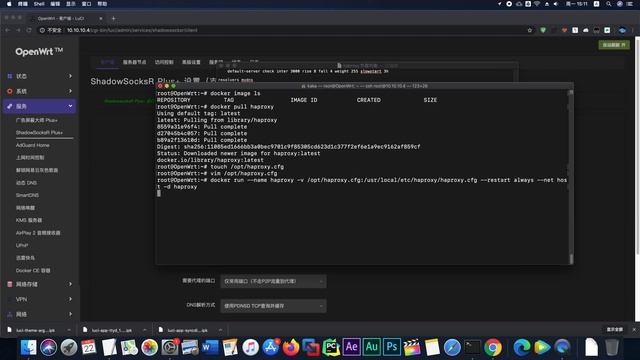640x360 pixels.
Task: Open SmartDNS in the sidebar
Action: [27, 195]
